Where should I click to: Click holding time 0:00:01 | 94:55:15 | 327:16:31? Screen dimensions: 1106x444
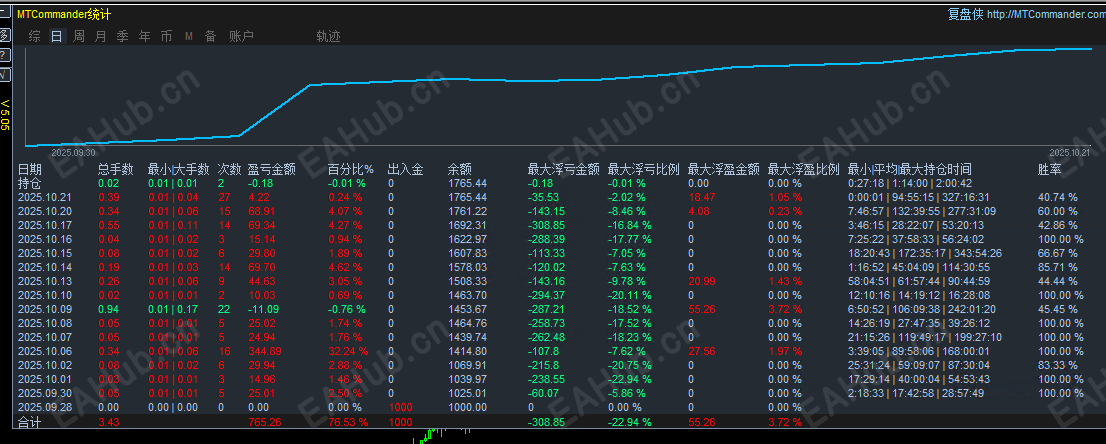click(x=918, y=197)
